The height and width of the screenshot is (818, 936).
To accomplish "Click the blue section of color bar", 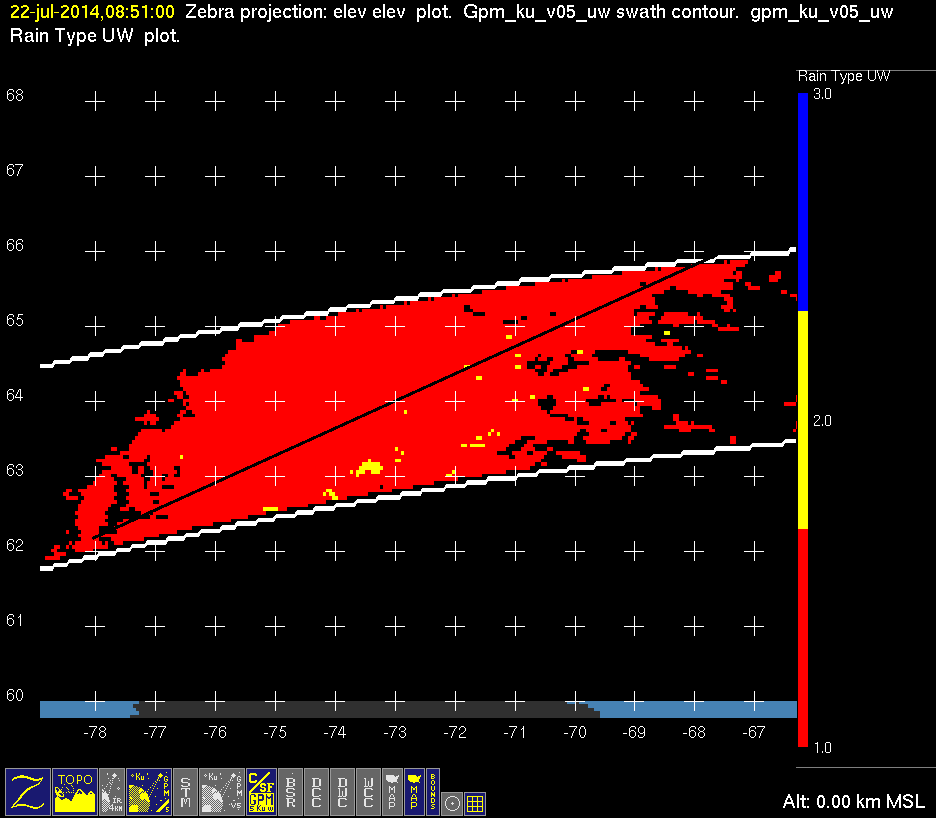I will [x=802, y=200].
